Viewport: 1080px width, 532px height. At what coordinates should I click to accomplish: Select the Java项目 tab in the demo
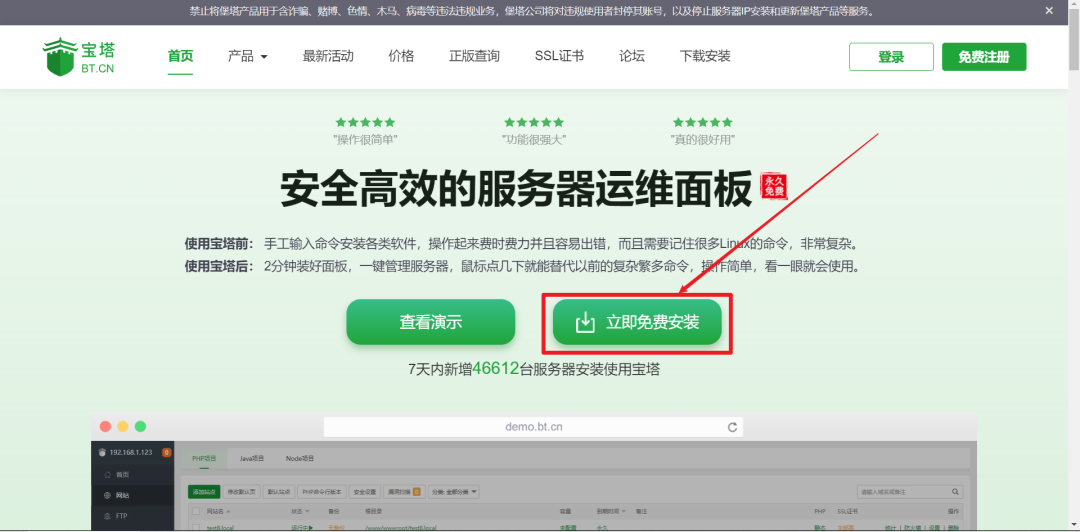[x=252, y=458]
